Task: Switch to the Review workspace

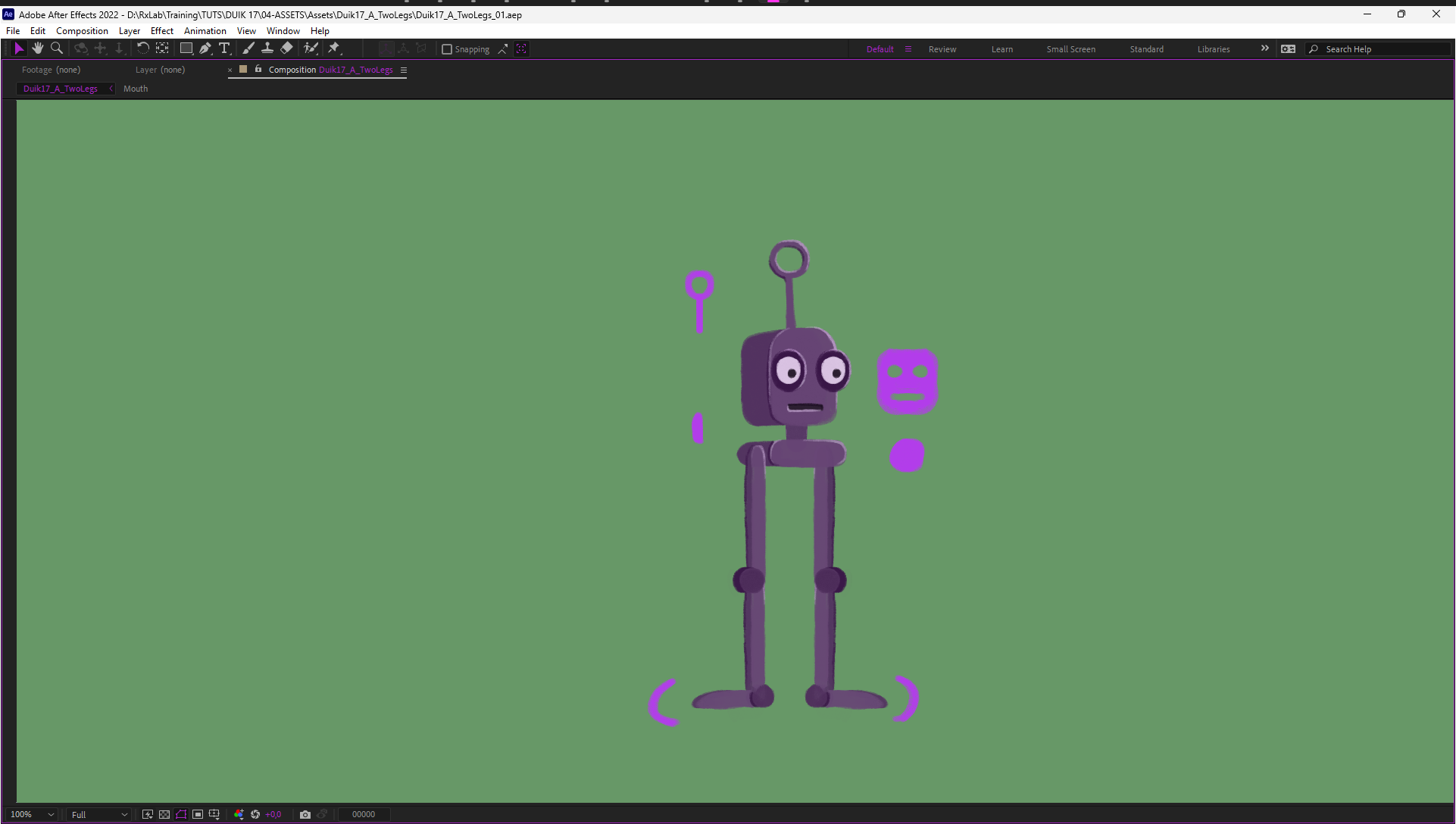Action: (x=942, y=49)
